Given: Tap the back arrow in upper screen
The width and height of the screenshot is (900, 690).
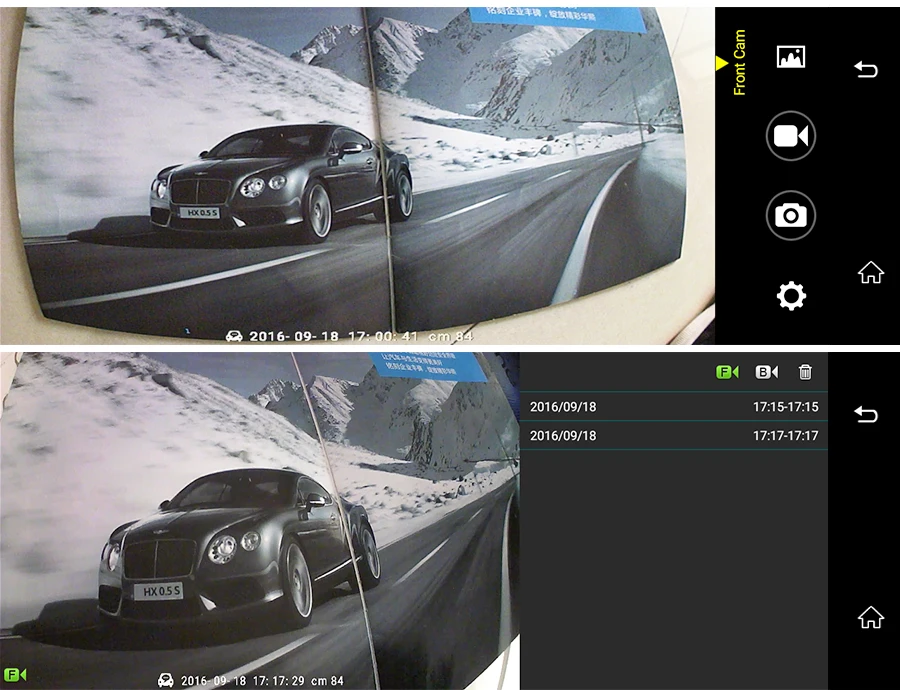Looking at the screenshot, I should pos(866,69).
